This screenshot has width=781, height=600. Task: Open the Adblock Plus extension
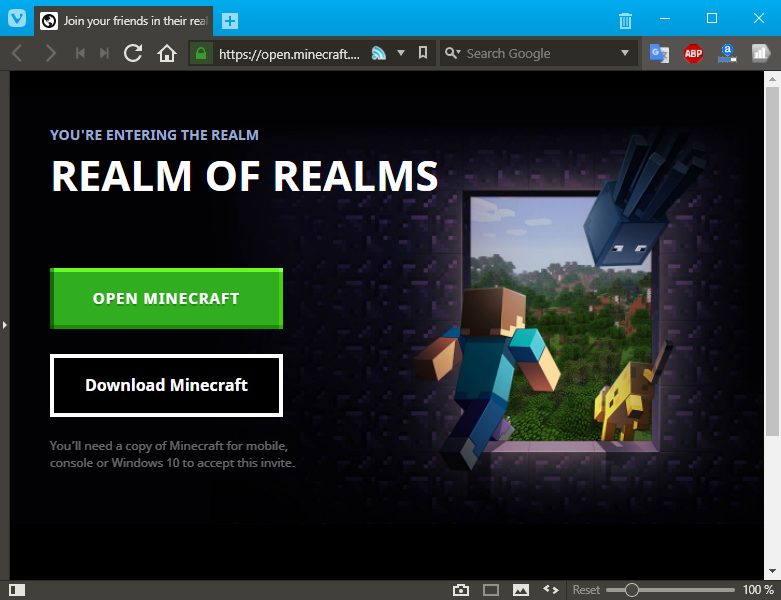[693, 54]
